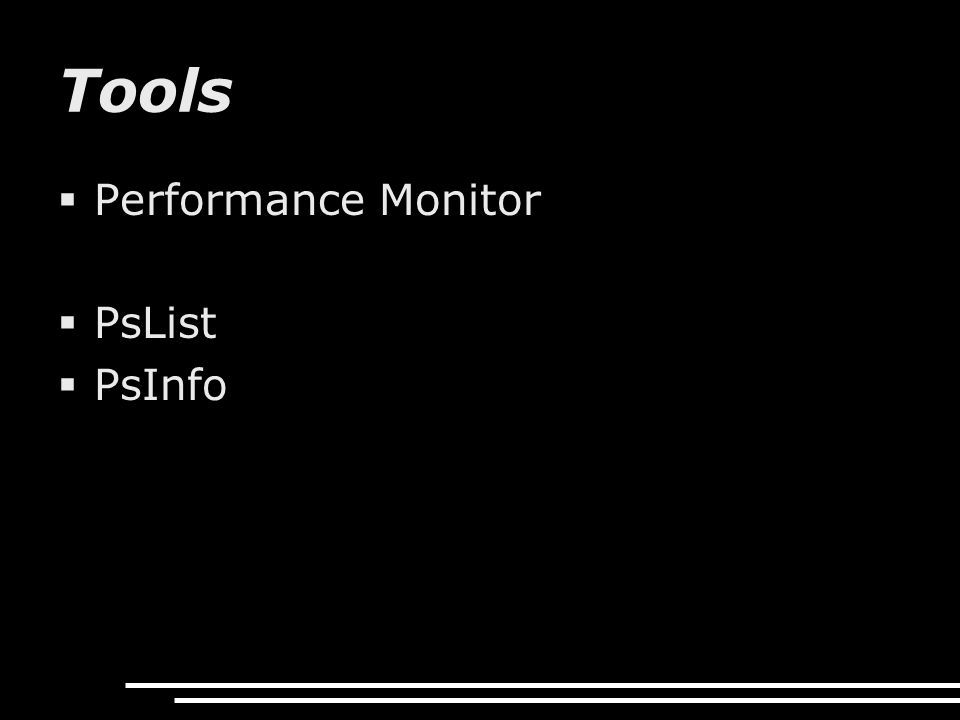Click square bullet marker beside PsInfo
The width and height of the screenshot is (960, 720).
coord(68,384)
